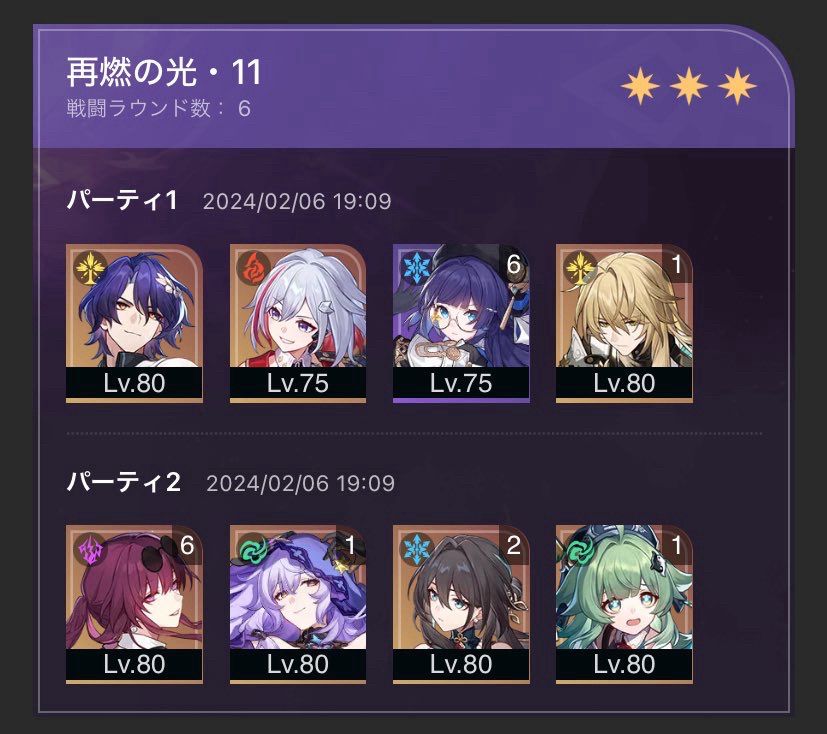Select the middle gold star rating icon

(688, 85)
